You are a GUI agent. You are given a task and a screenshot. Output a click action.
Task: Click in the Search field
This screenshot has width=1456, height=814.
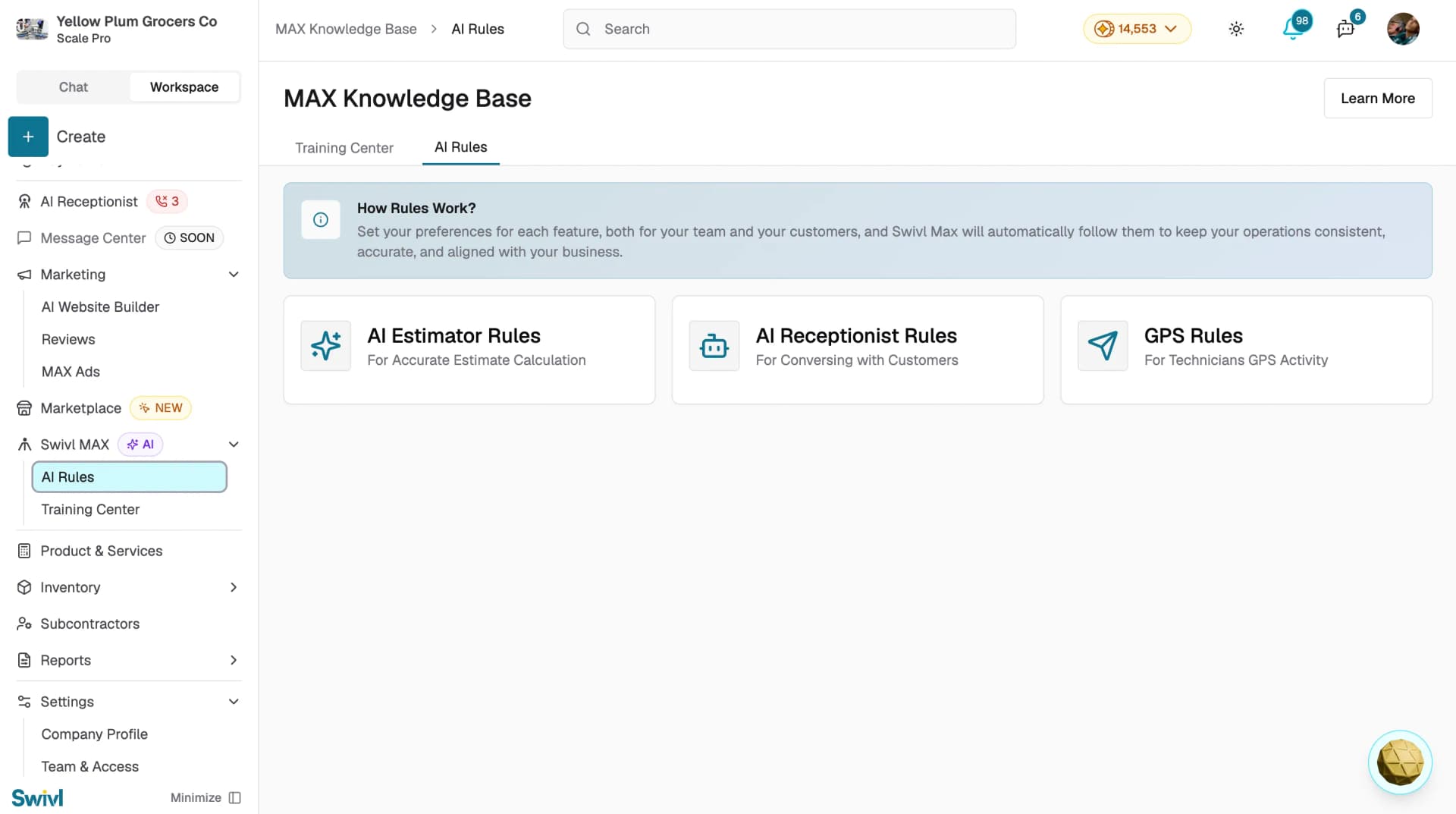(789, 29)
